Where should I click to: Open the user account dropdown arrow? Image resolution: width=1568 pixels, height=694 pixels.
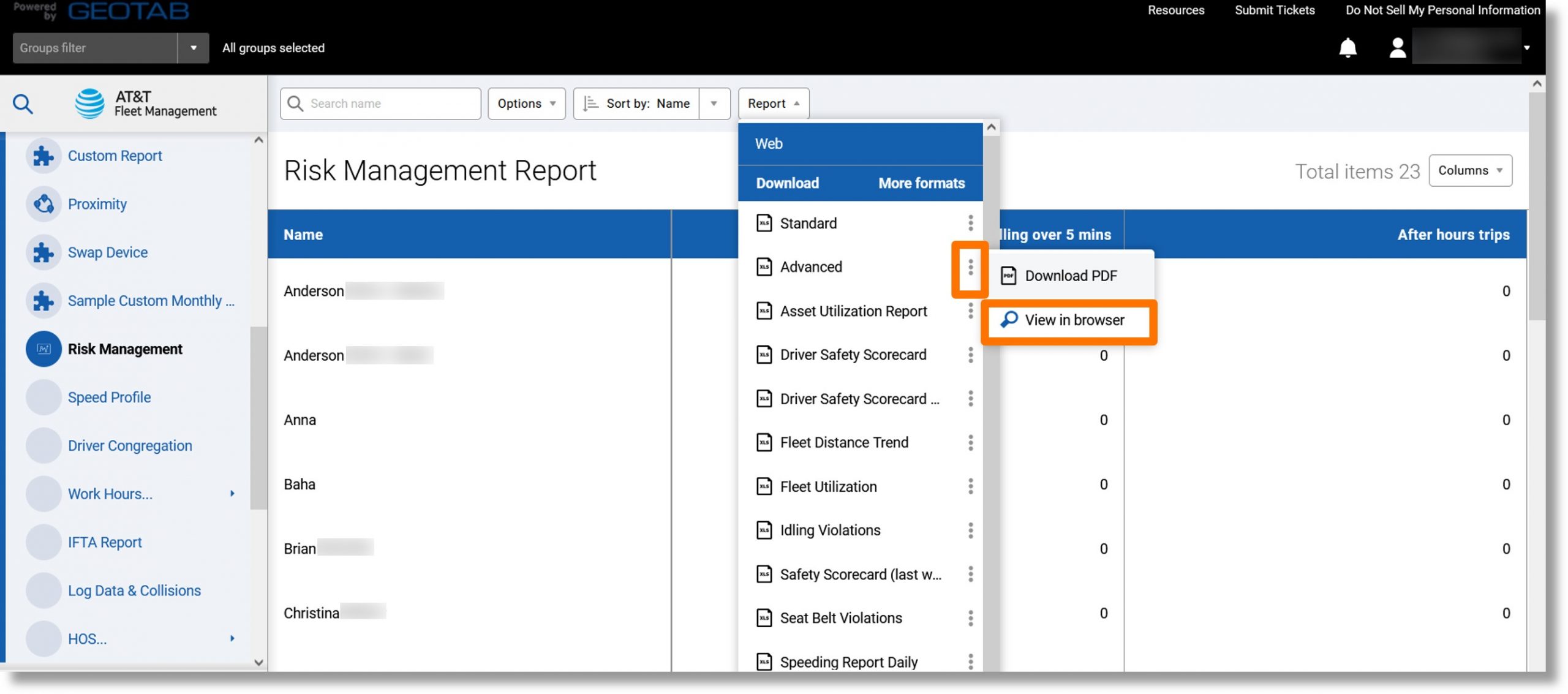click(x=1526, y=48)
